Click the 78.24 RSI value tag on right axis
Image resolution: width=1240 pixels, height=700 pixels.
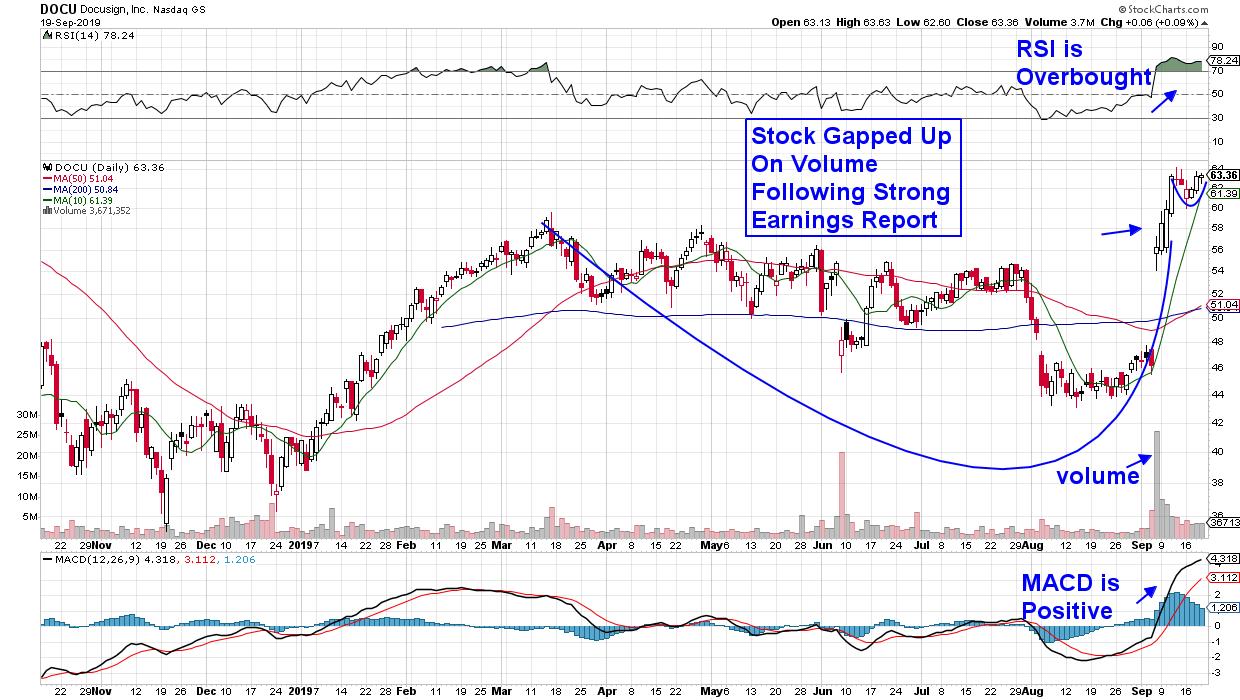1222,60
